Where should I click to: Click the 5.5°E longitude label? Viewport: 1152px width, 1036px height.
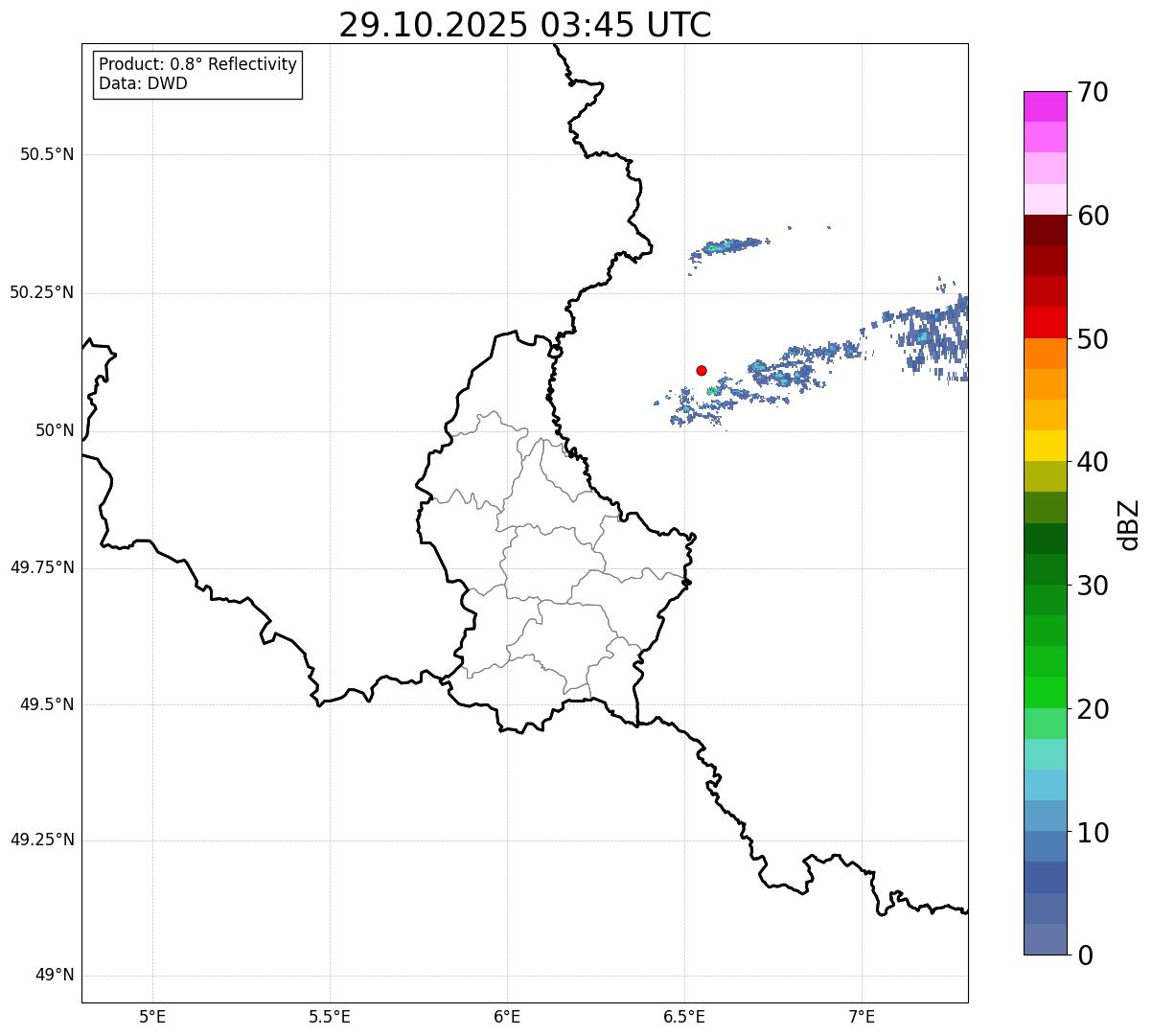330,1016
